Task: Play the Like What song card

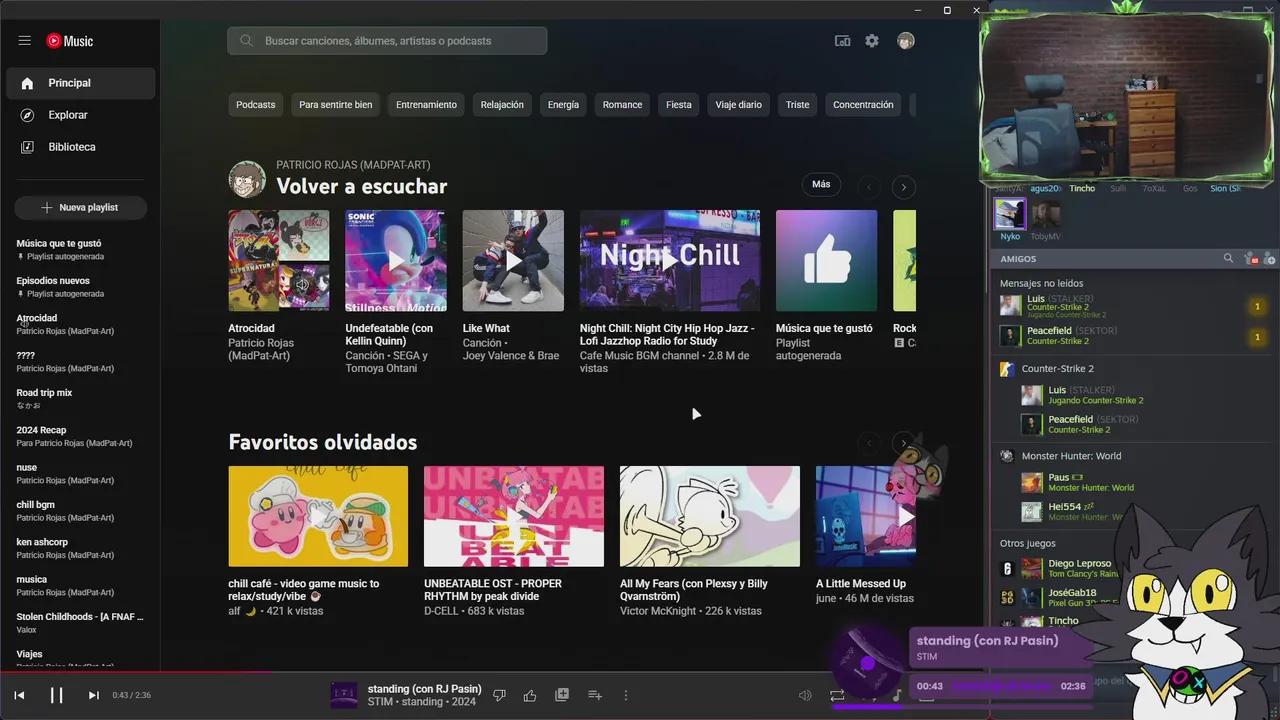Action: [513, 260]
